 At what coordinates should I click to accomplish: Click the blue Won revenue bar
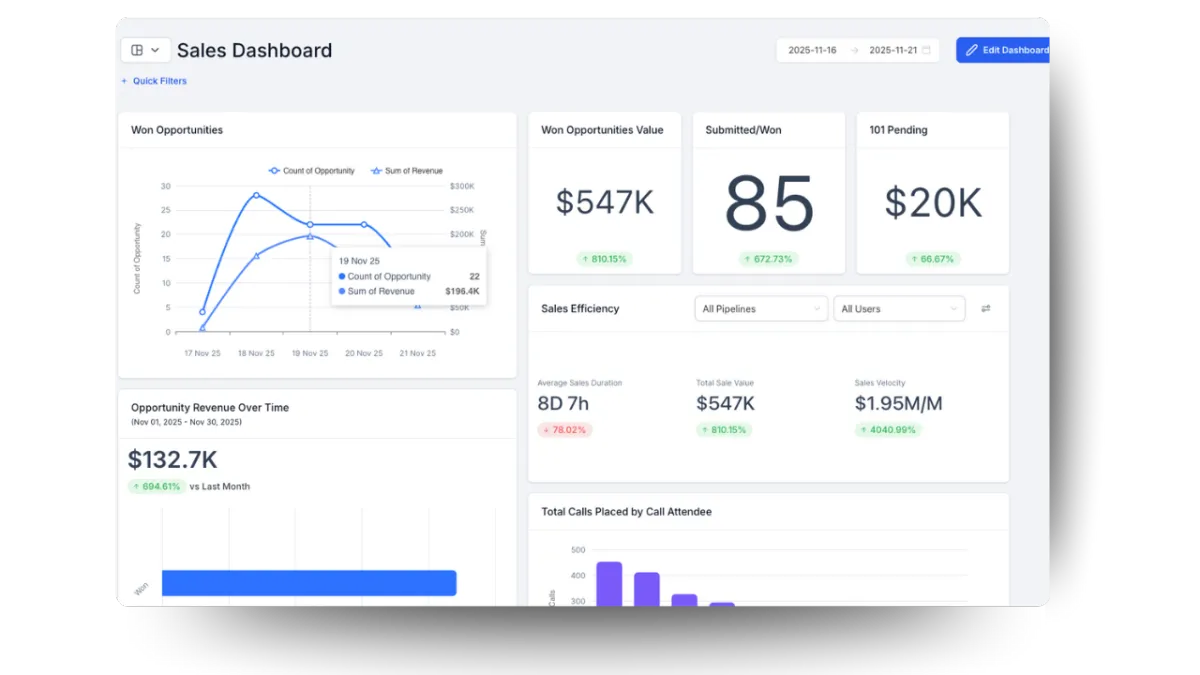[309, 583]
